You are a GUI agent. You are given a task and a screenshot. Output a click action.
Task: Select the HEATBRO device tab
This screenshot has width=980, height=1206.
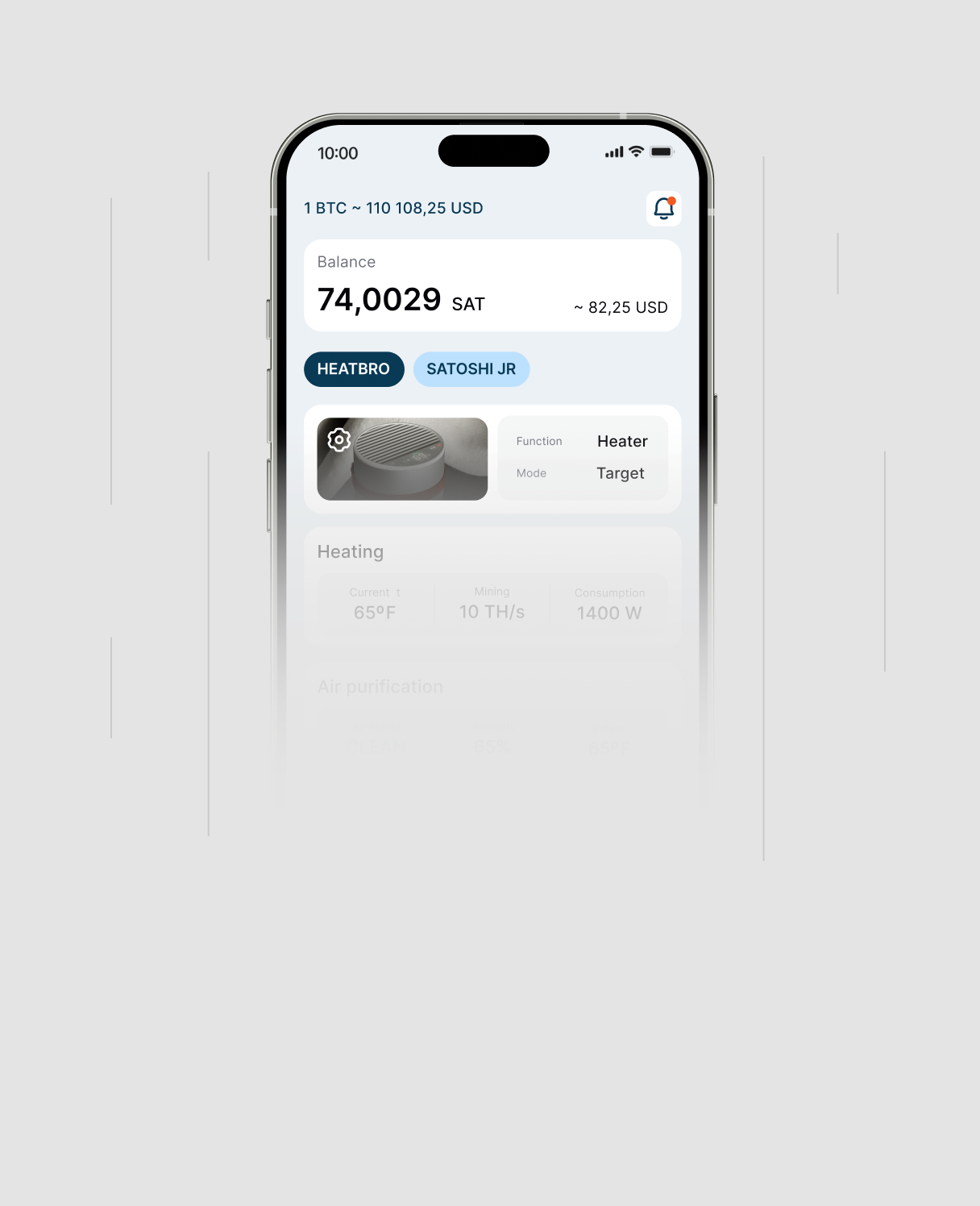pos(354,369)
